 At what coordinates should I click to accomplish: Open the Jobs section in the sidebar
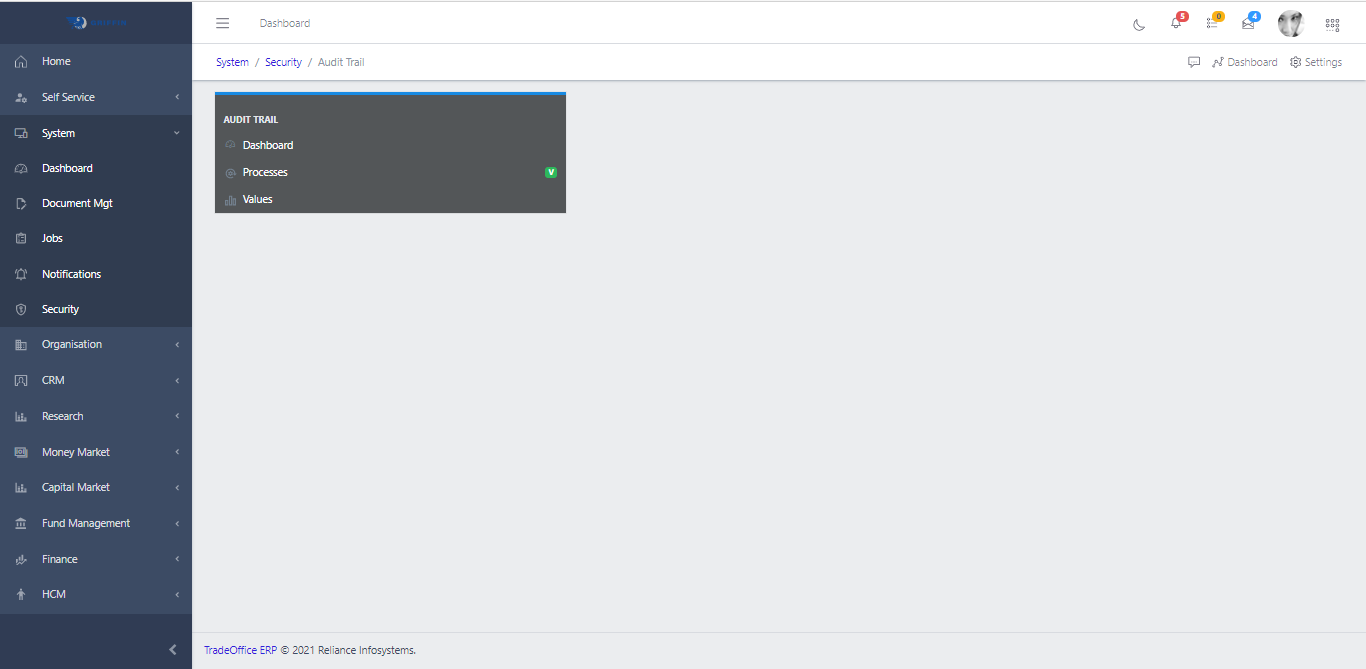tap(53, 238)
